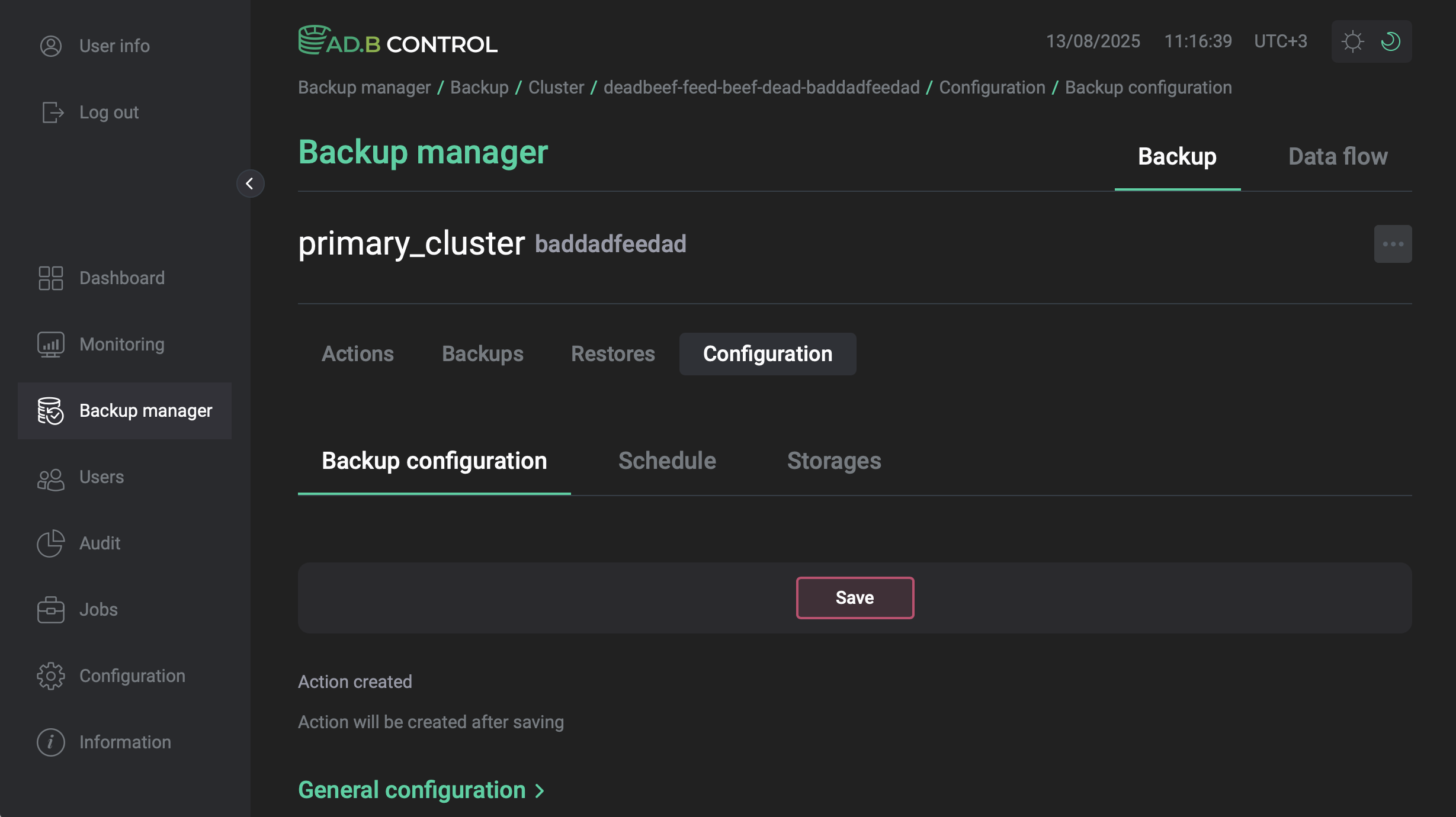Viewport: 1456px width, 817px height.
Task: Open the Jobs section
Action: coord(97,609)
